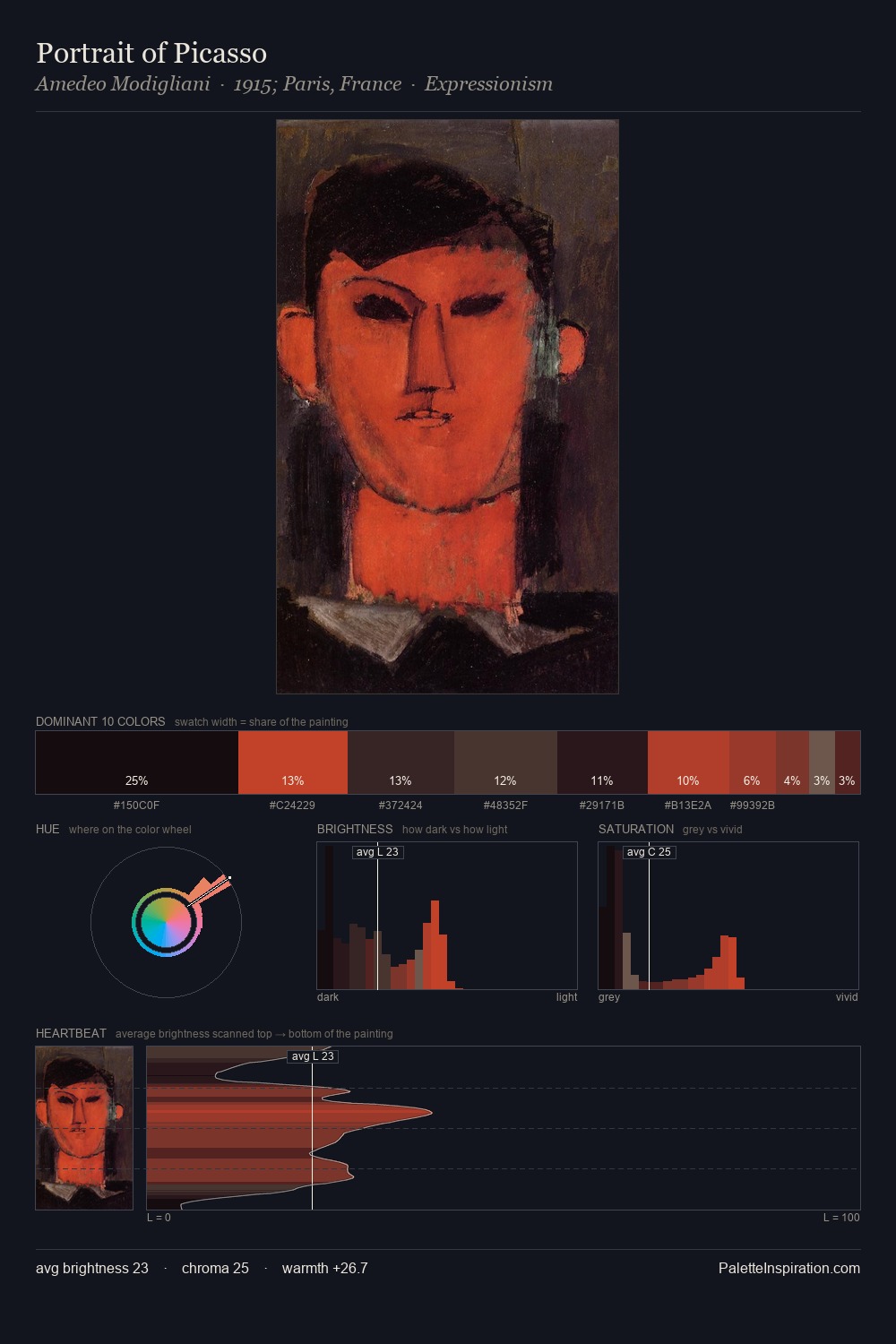Click the title Portrait of Picasso
Image resolution: width=896 pixels, height=1344 pixels.
click(x=151, y=53)
